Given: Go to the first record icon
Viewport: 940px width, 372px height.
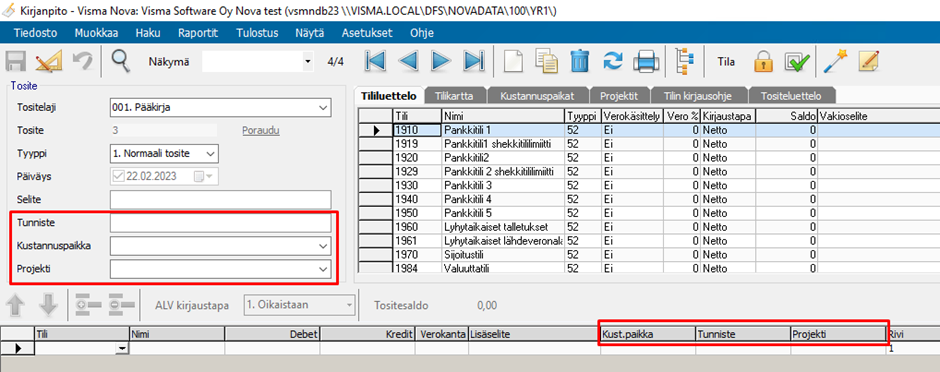Looking at the screenshot, I should (x=375, y=61).
